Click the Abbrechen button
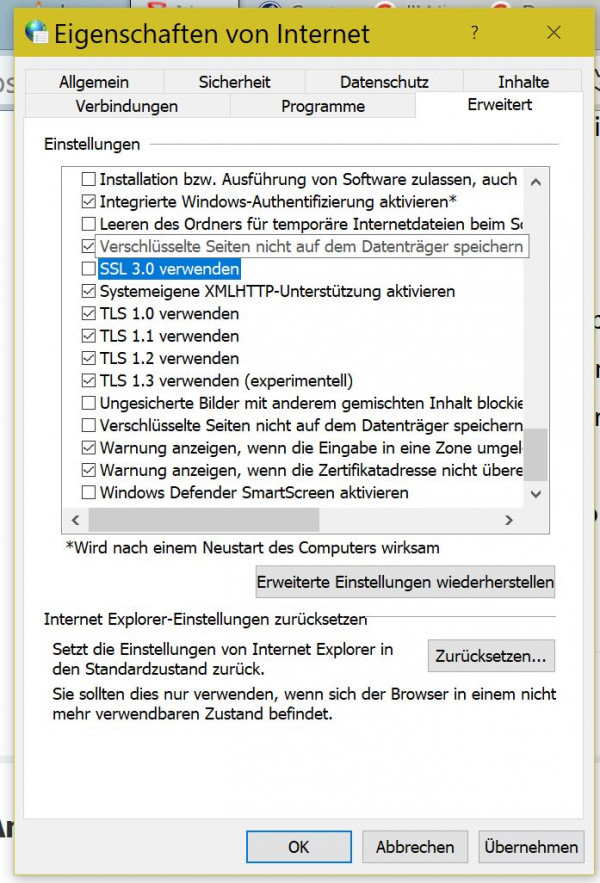Image resolution: width=600 pixels, height=883 pixels. click(415, 847)
